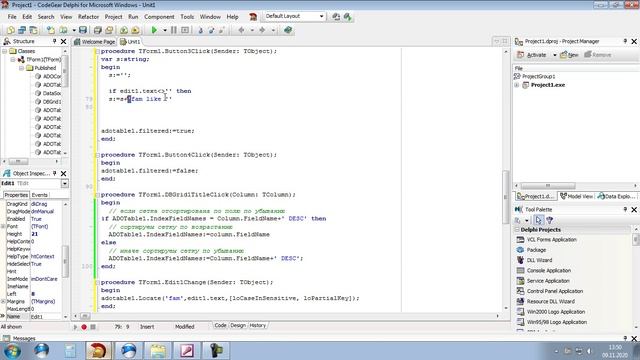Collapse the Published tree node
The height and width of the screenshot is (360, 640).
tap(22, 68)
